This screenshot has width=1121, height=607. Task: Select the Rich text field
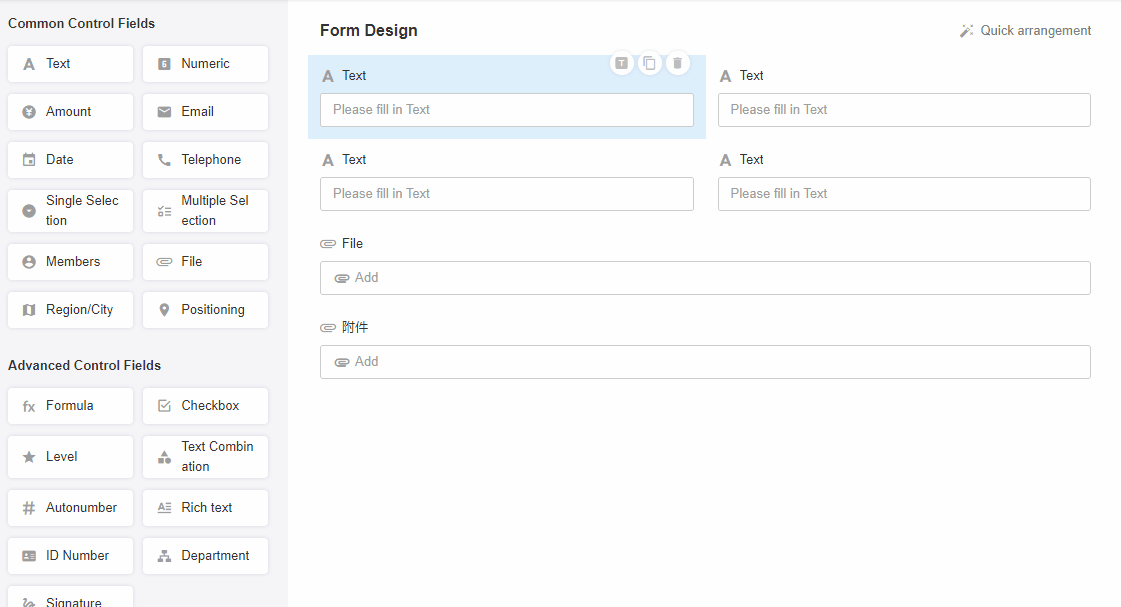pyautogui.click(x=205, y=508)
